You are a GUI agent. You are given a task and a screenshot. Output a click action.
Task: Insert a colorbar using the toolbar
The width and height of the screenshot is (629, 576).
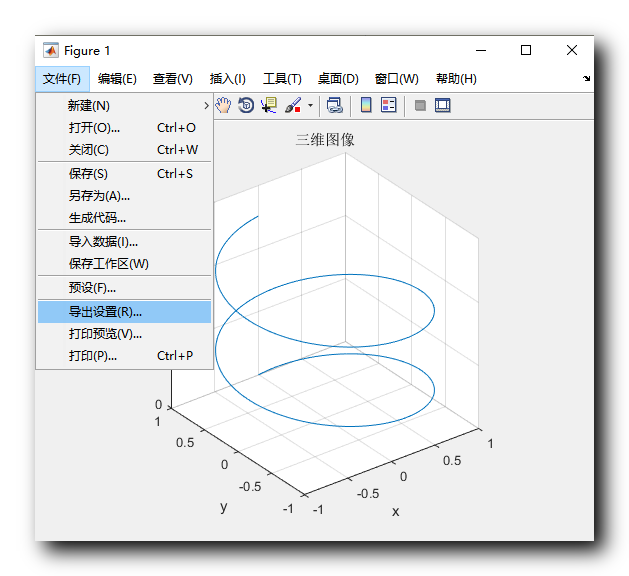(x=366, y=105)
